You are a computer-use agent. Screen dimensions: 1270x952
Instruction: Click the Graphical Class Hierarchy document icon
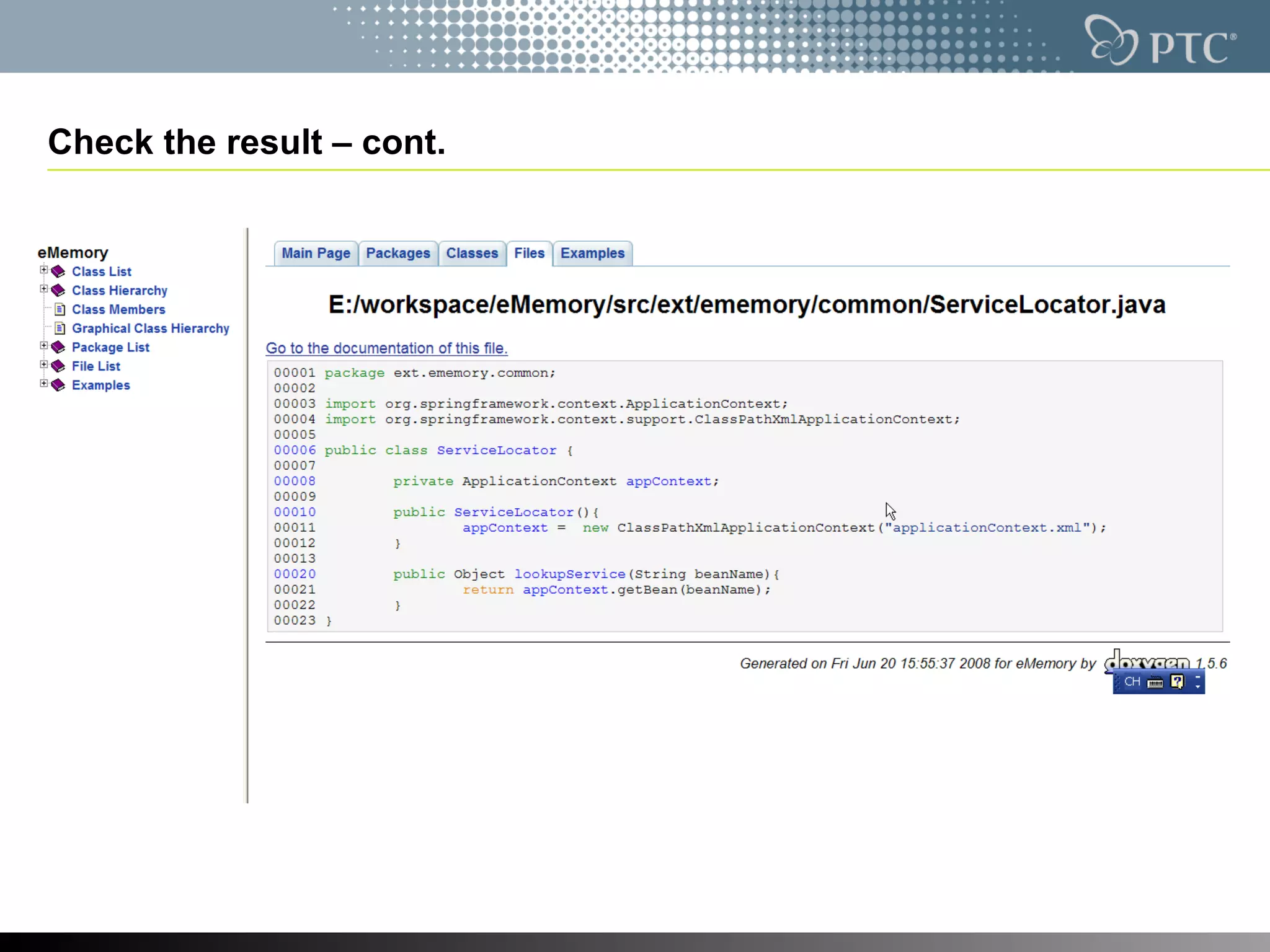[x=60, y=328]
